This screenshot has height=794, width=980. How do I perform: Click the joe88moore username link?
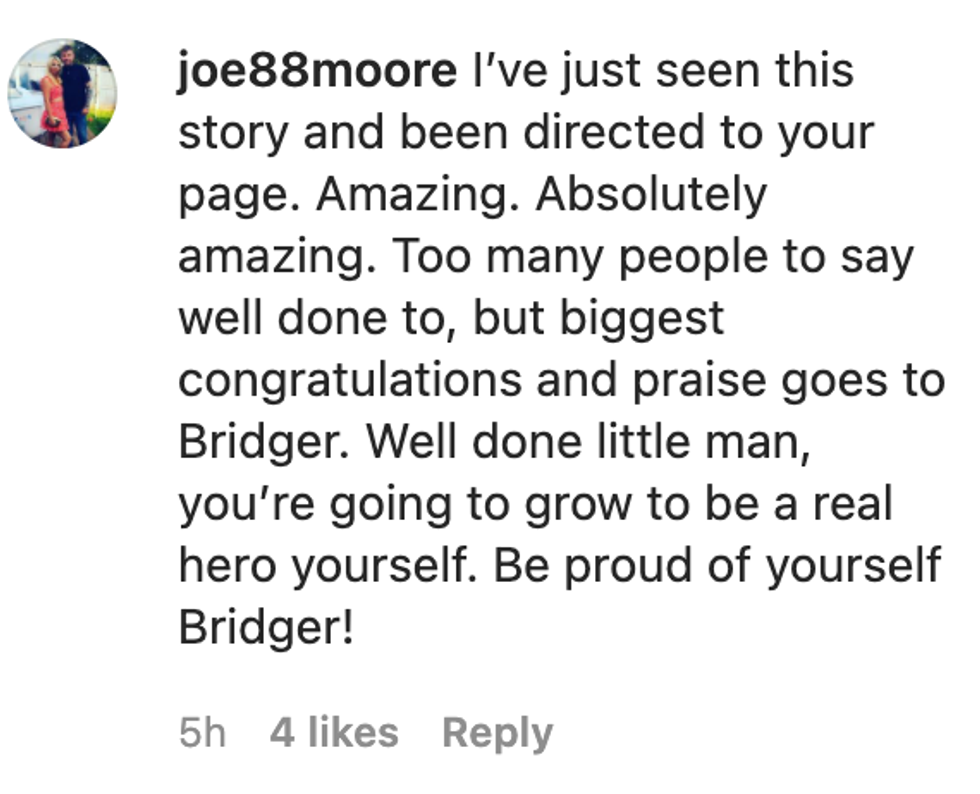point(317,72)
